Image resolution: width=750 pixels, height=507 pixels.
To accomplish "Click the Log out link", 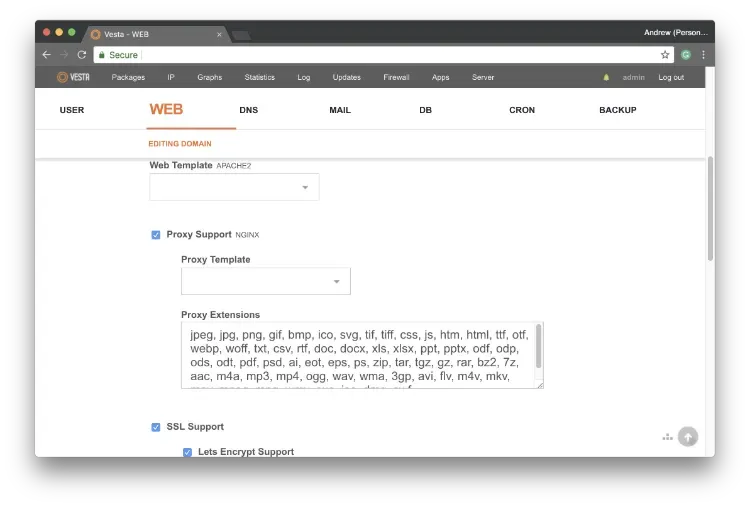I will [x=671, y=77].
